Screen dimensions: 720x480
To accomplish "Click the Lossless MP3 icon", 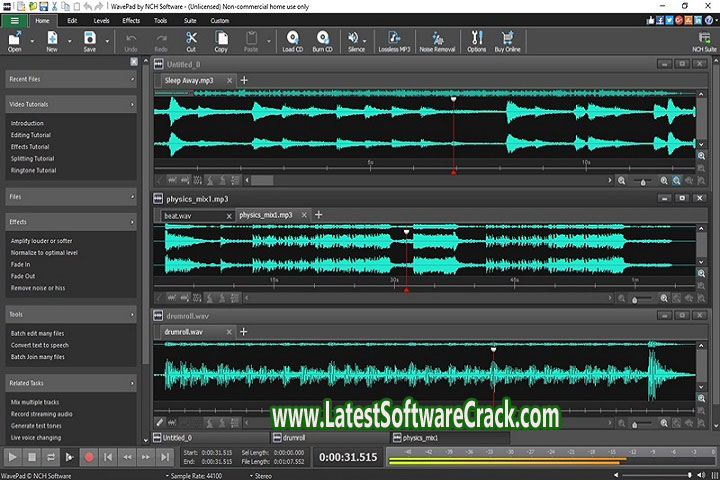I will [x=393, y=40].
